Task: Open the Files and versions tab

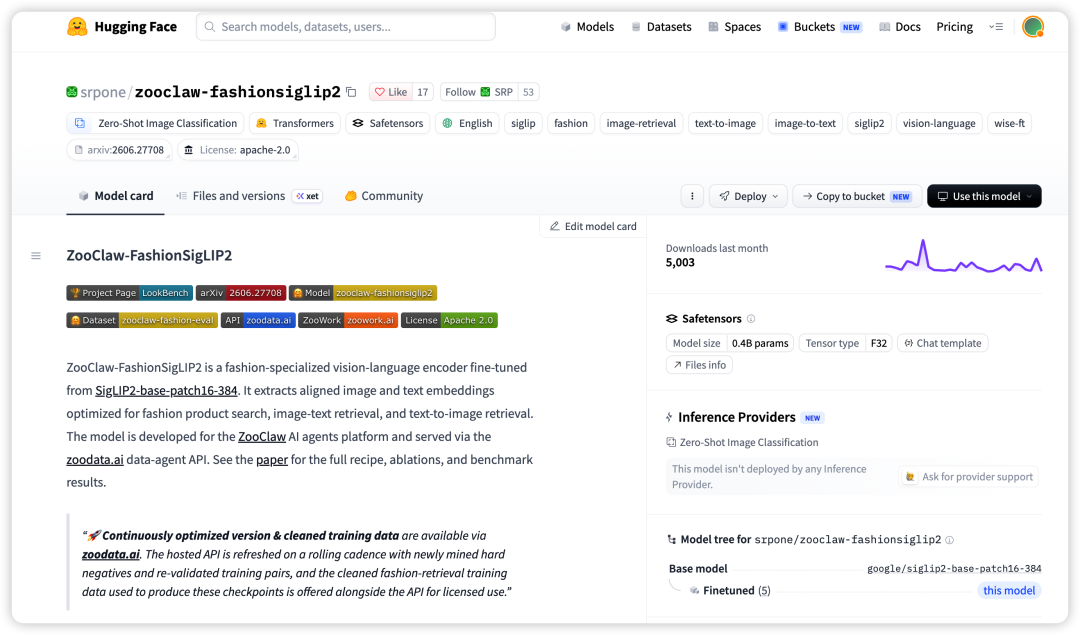Action: [248, 196]
